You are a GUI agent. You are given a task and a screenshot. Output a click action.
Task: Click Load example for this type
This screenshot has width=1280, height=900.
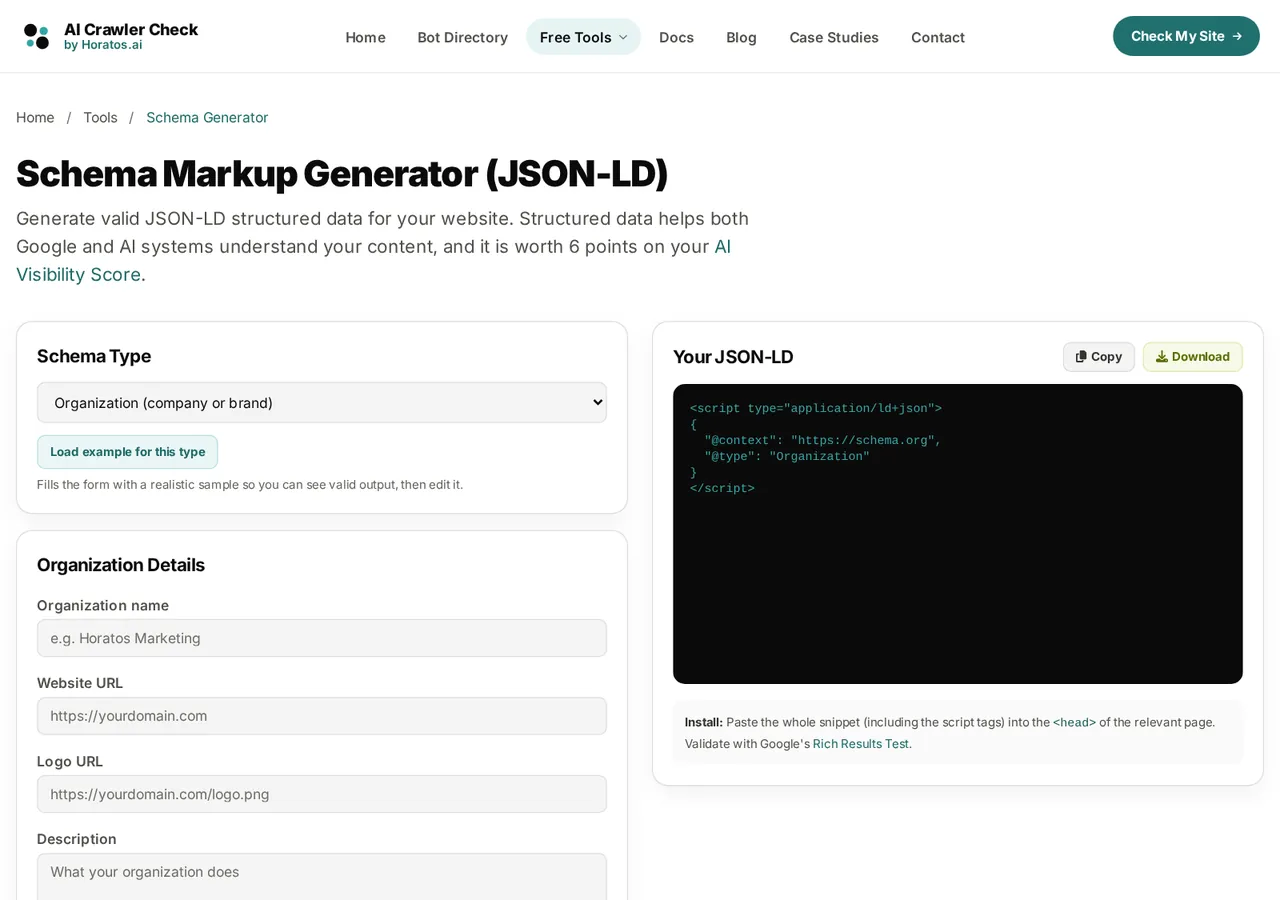coord(127,452)
